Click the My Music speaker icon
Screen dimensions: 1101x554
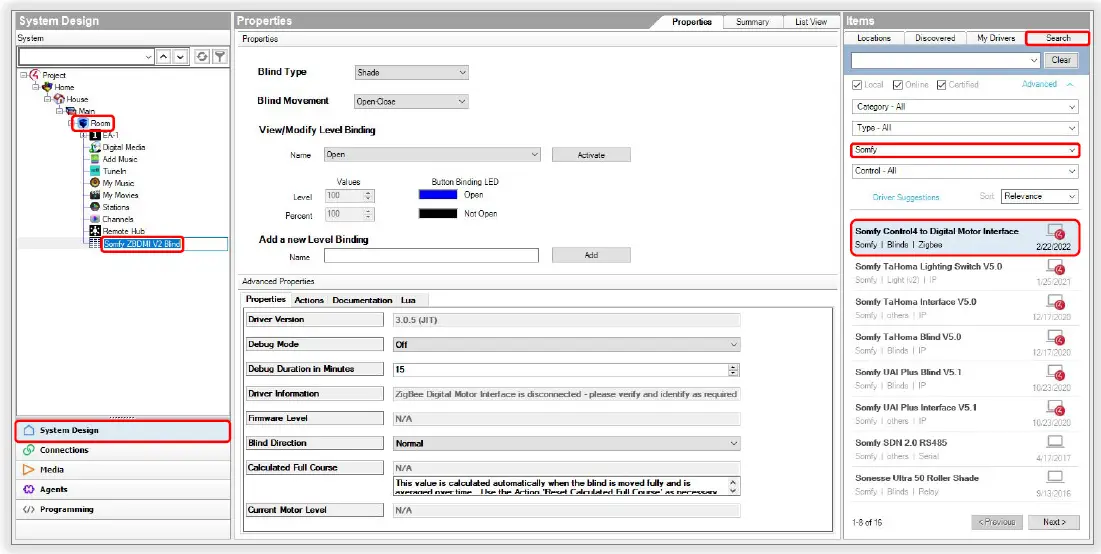point(95,183)
